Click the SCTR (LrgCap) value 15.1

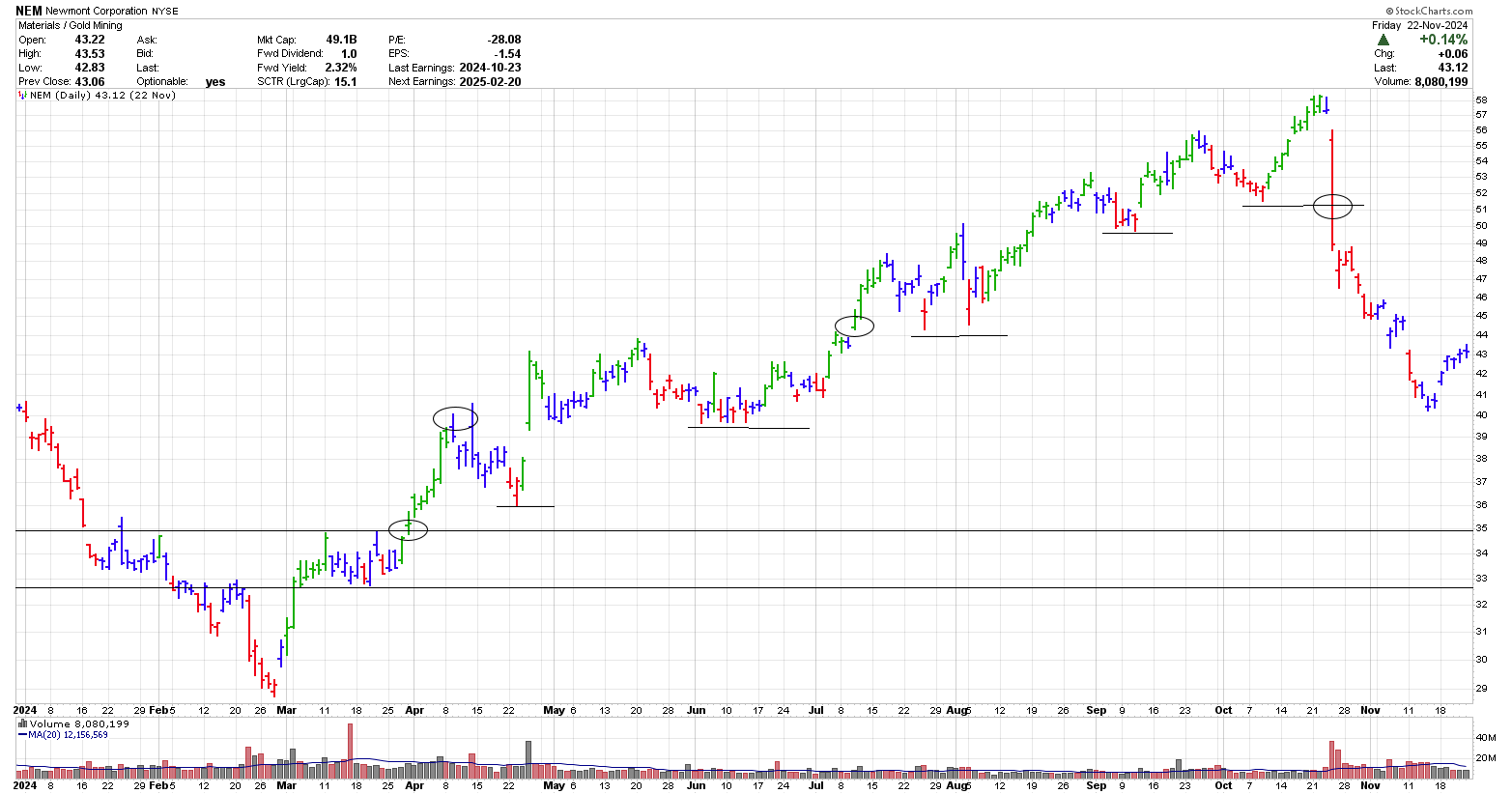[x=346, y=82]
